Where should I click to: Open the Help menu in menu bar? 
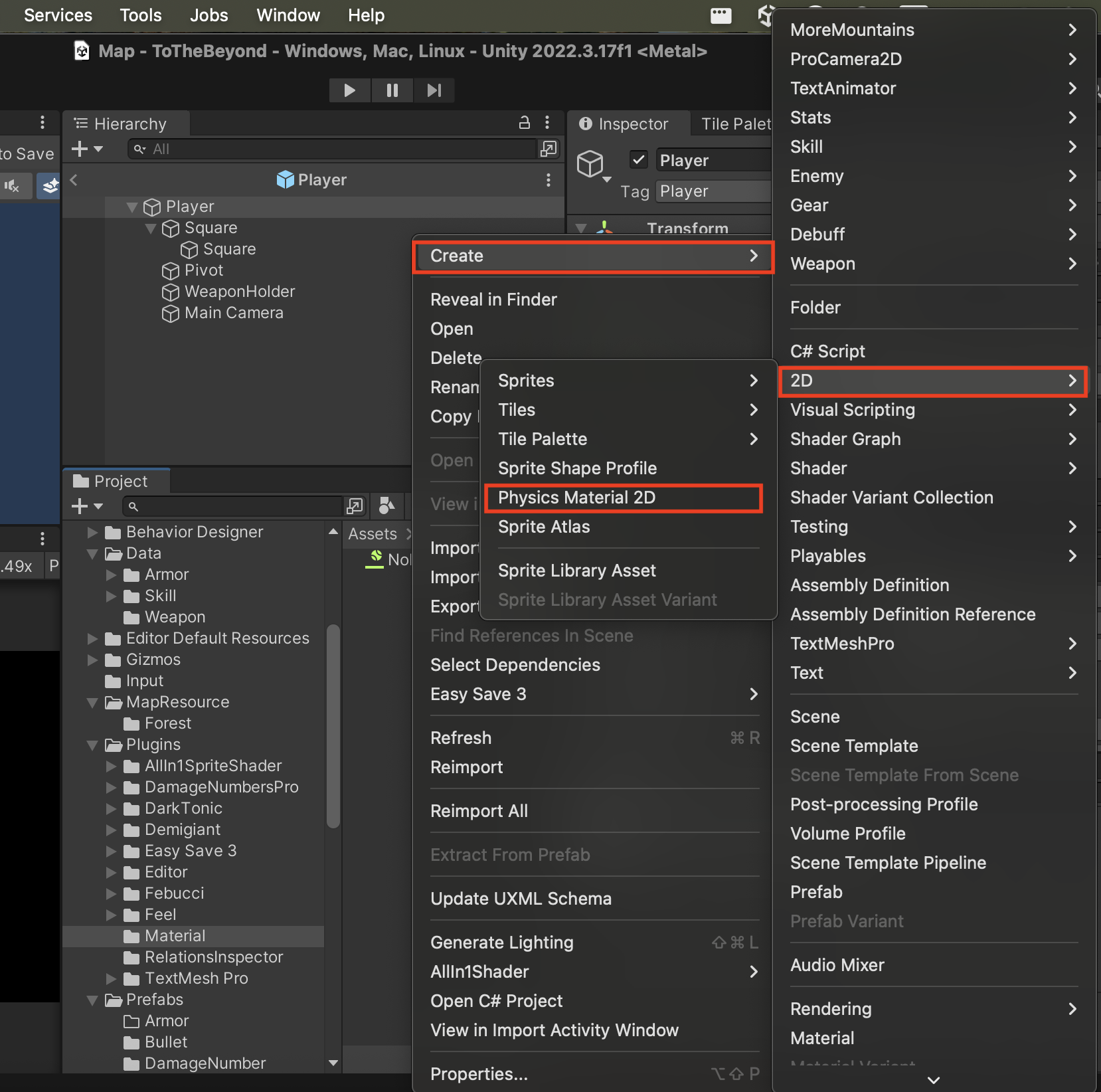[x=366, y=15]
